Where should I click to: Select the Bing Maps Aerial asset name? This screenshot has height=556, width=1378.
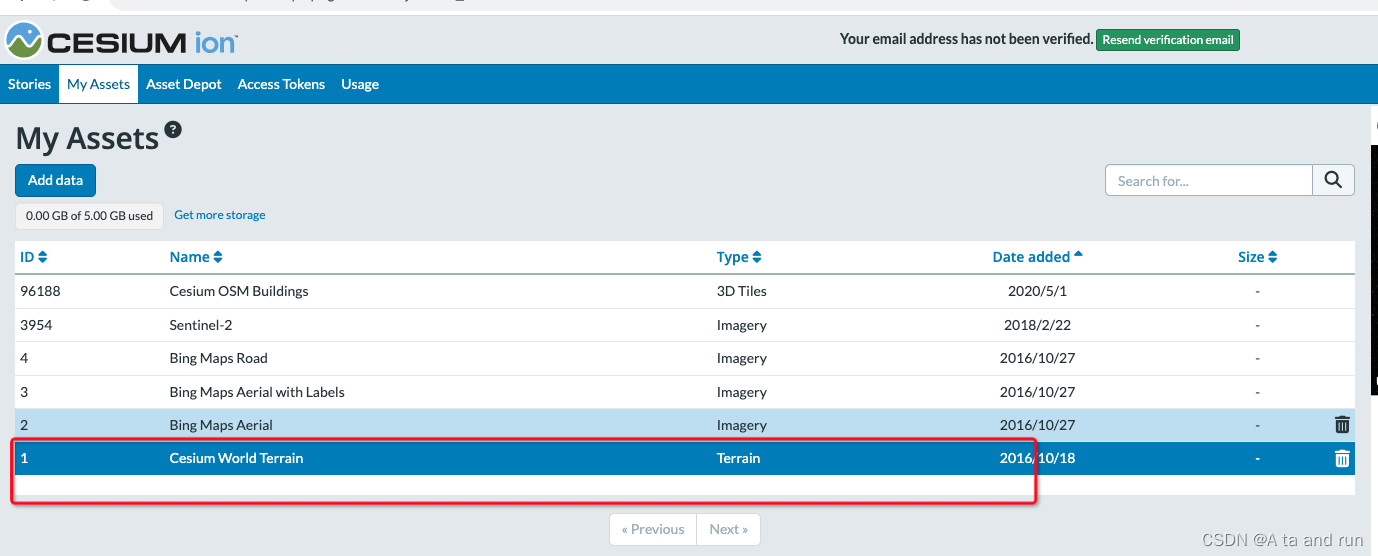(x=221, y=425)
